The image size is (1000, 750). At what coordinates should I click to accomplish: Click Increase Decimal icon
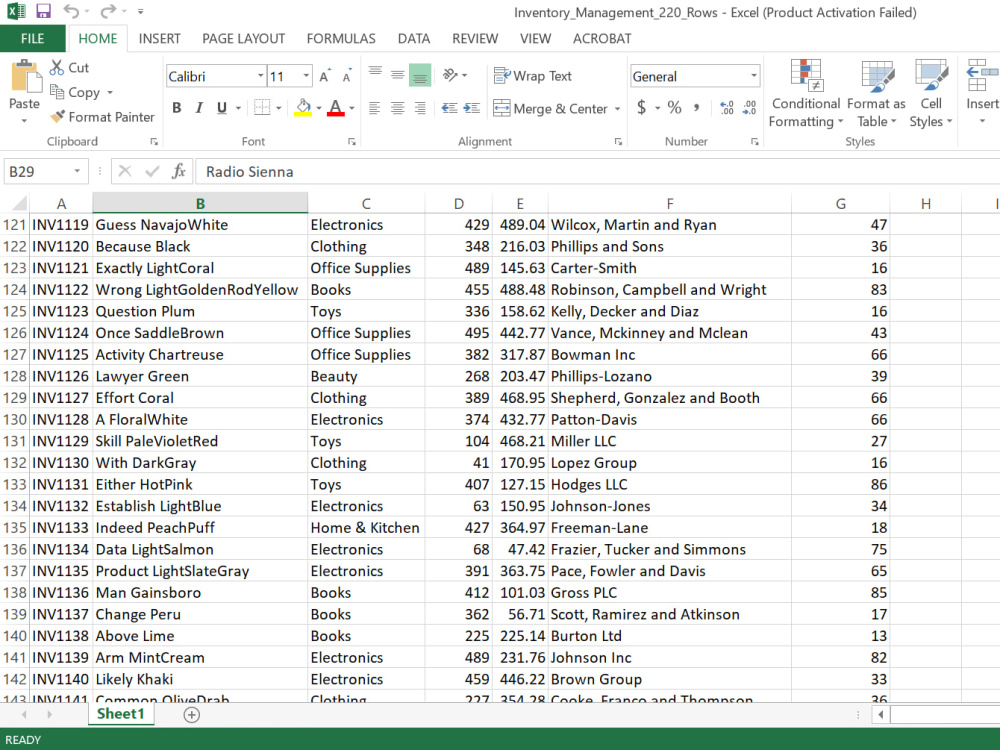(x=726, y=108)
